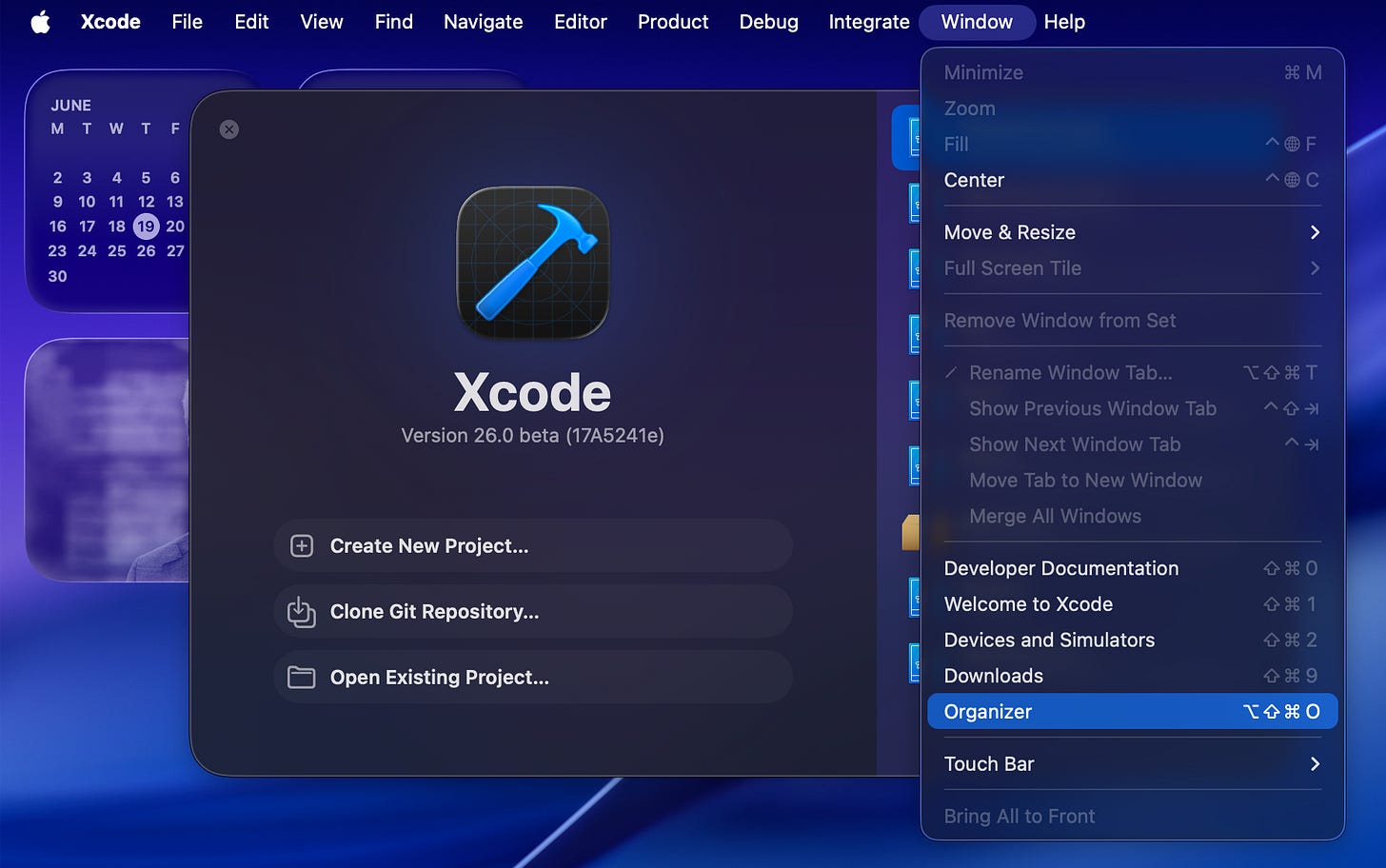The height and width of the screenshot is (868, 1386).
Task: Expand the Move & Resize submenu arrow
Action: click(1315, 232)
